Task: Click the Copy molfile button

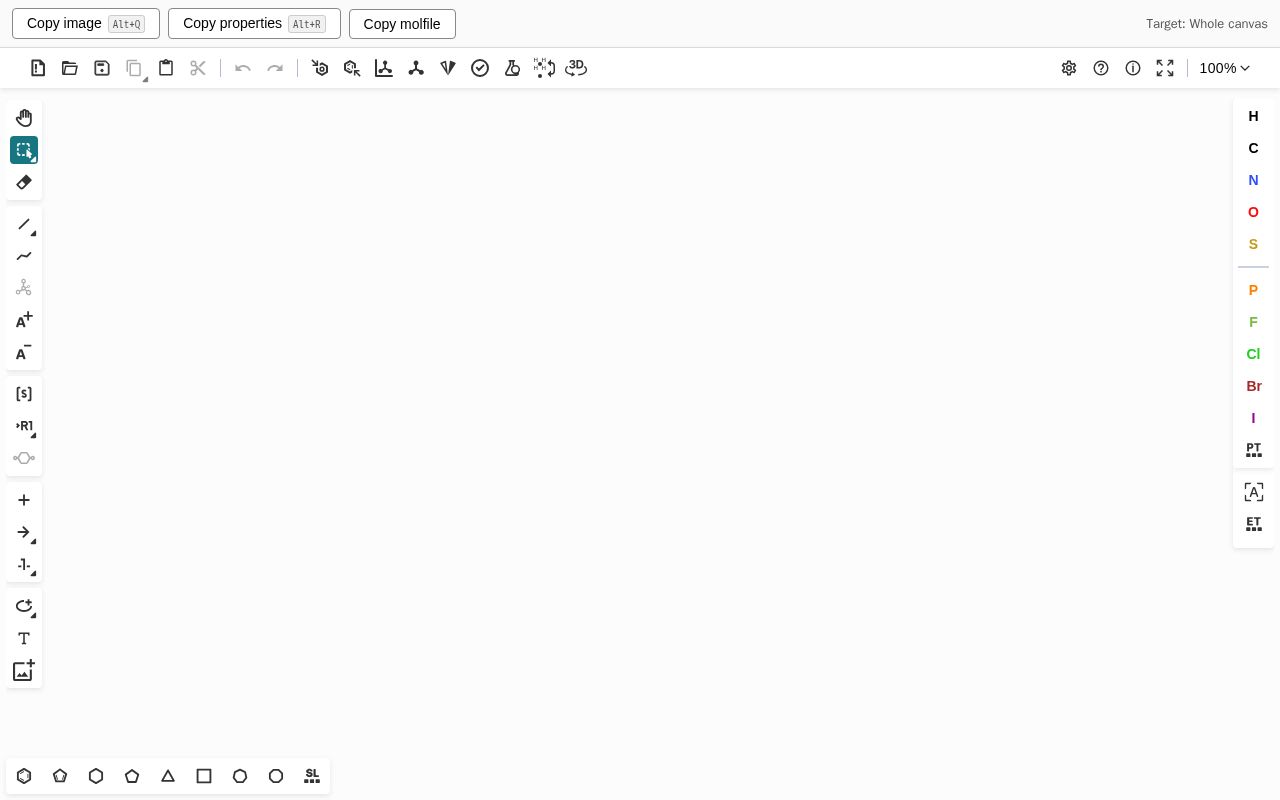Action: [402, 24]
